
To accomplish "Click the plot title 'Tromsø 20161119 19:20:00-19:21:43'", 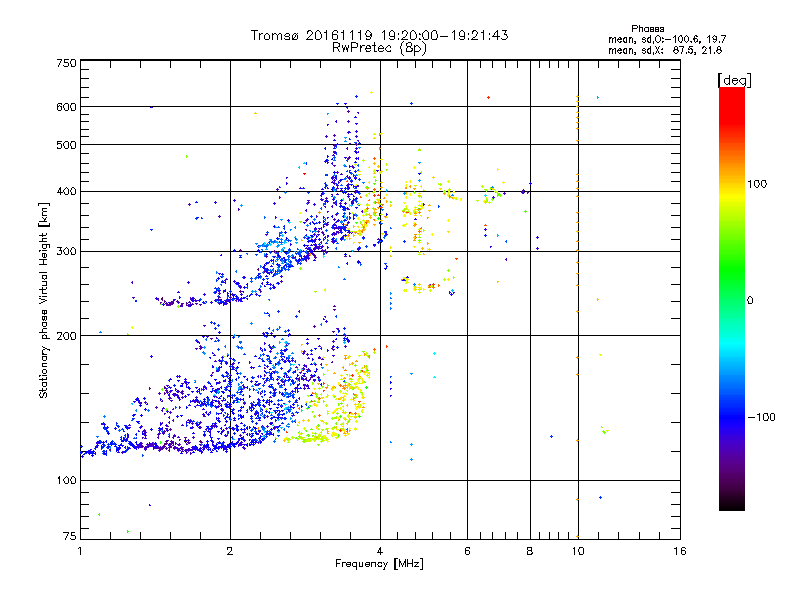I will [x=379, y=35].
